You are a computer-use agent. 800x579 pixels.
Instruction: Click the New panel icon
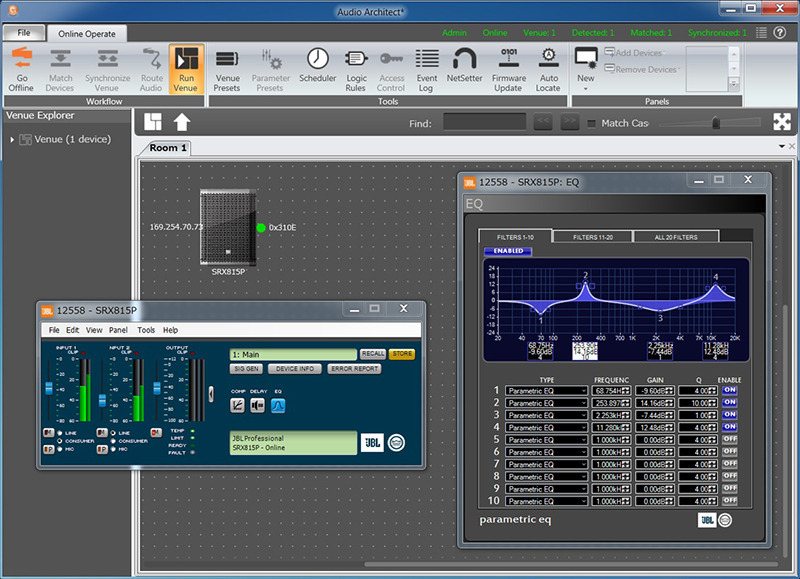point(586,59)
